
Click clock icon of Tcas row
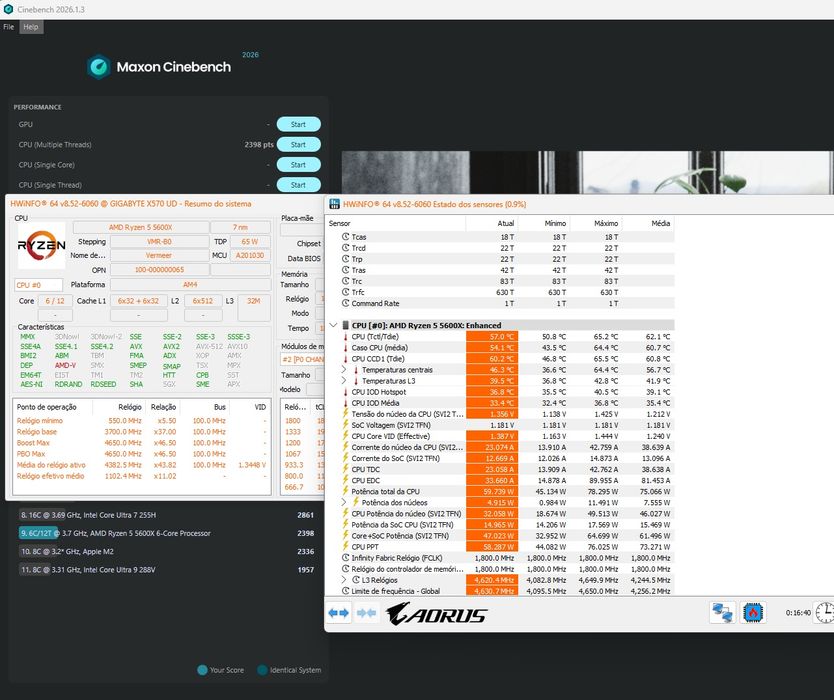pyautogui.click(x=345, y=237)
